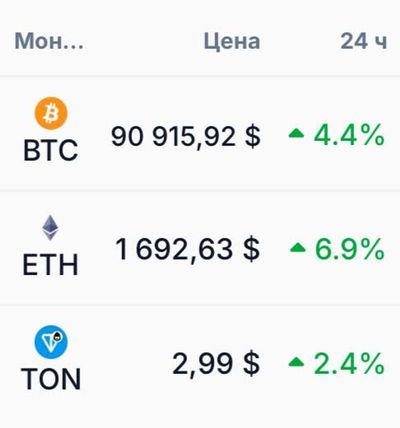This screenshot has width=400, height=428.
Task: Select the 90 915,92 $ price
Action: click(x=186, y=136)
